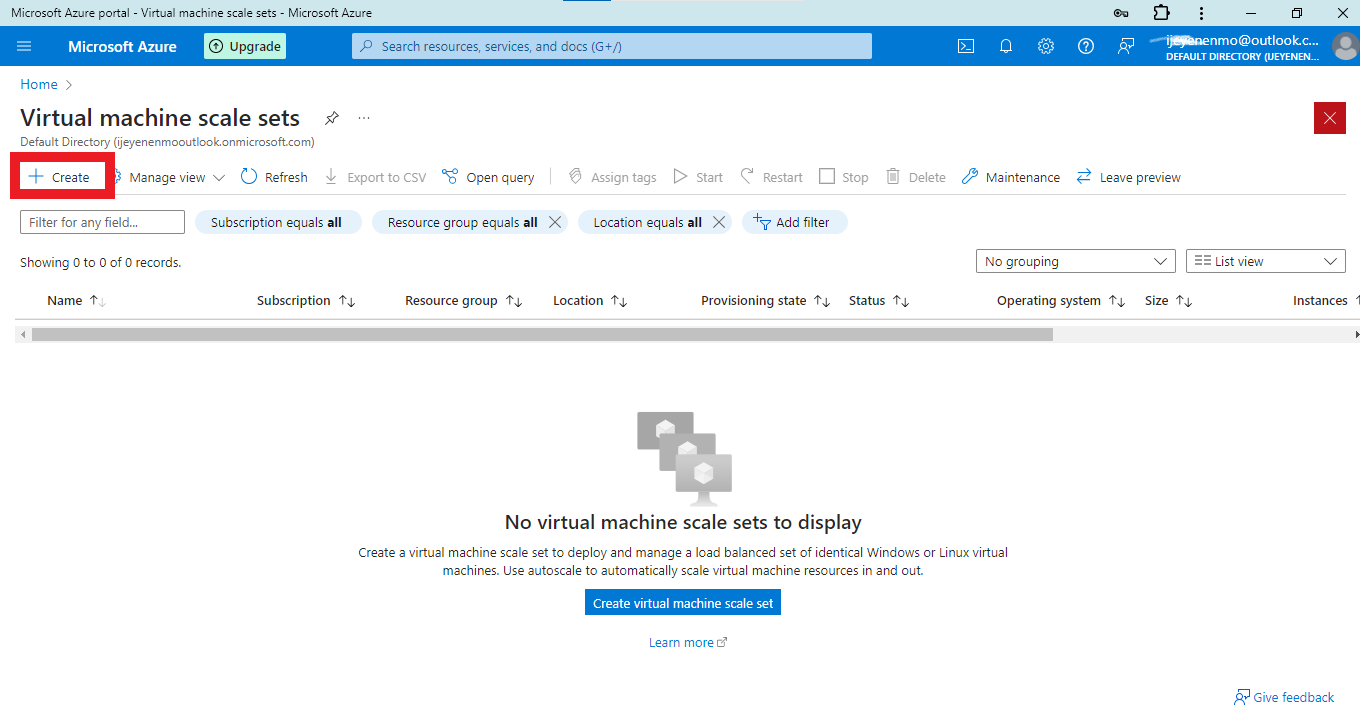The image size is (1360, 725).
Task: Focus the Search resources, services, and docs box
Action: point(612,46)
